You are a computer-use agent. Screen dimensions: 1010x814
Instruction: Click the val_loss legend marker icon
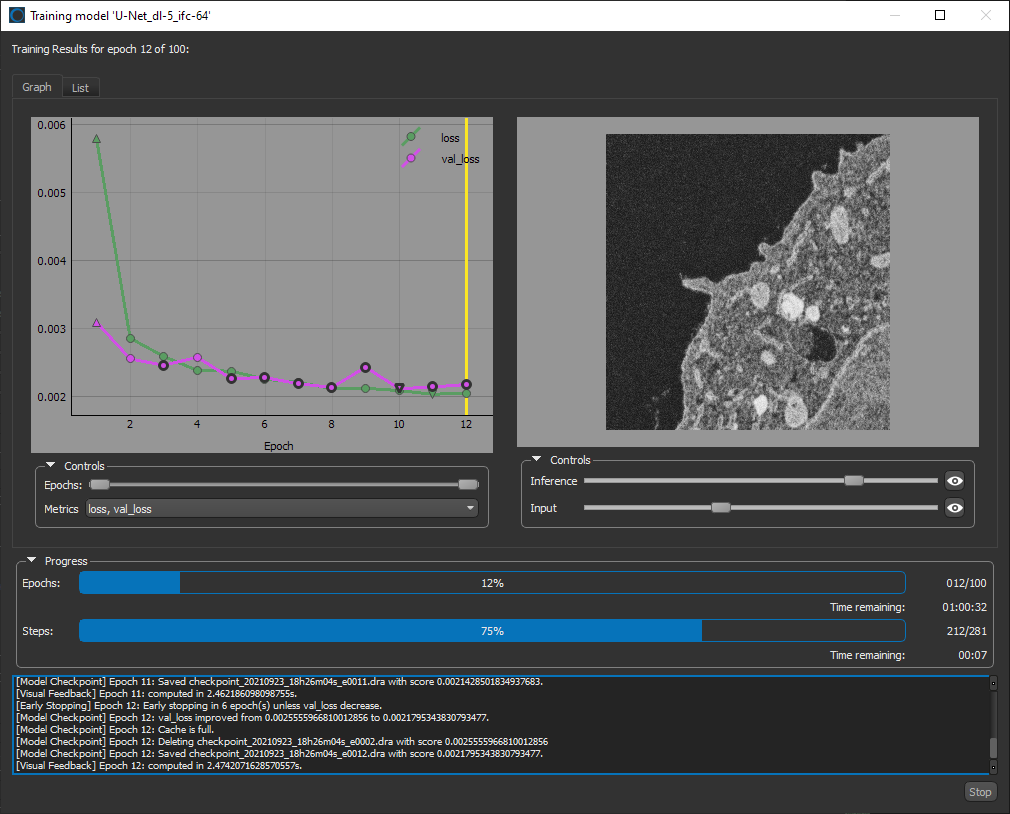pos(411,158)
